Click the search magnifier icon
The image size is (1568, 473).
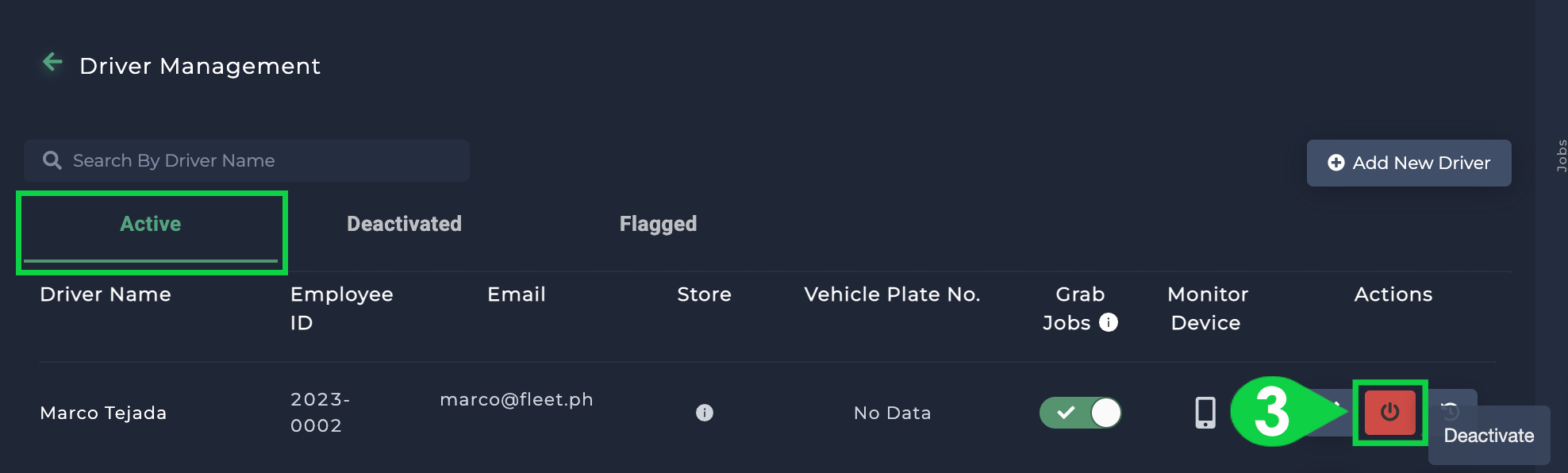[x=52, y=160]
